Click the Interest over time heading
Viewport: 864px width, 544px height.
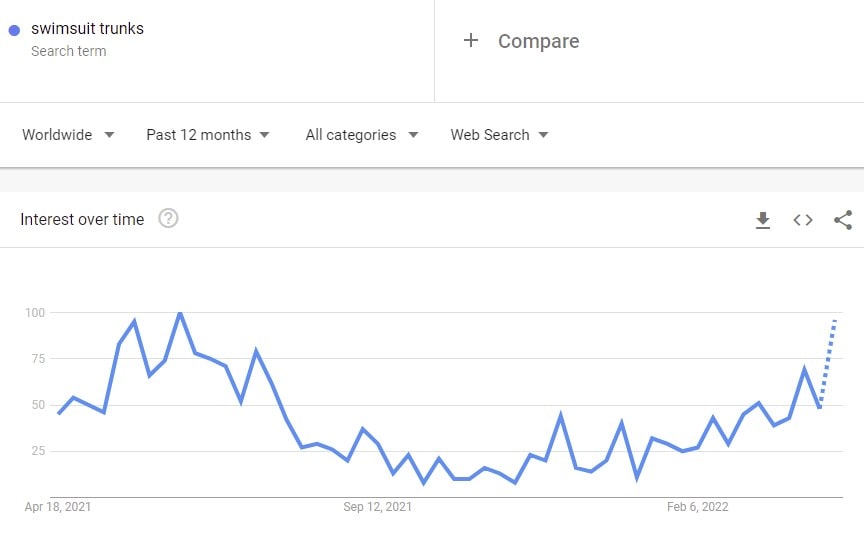[82, 219]
